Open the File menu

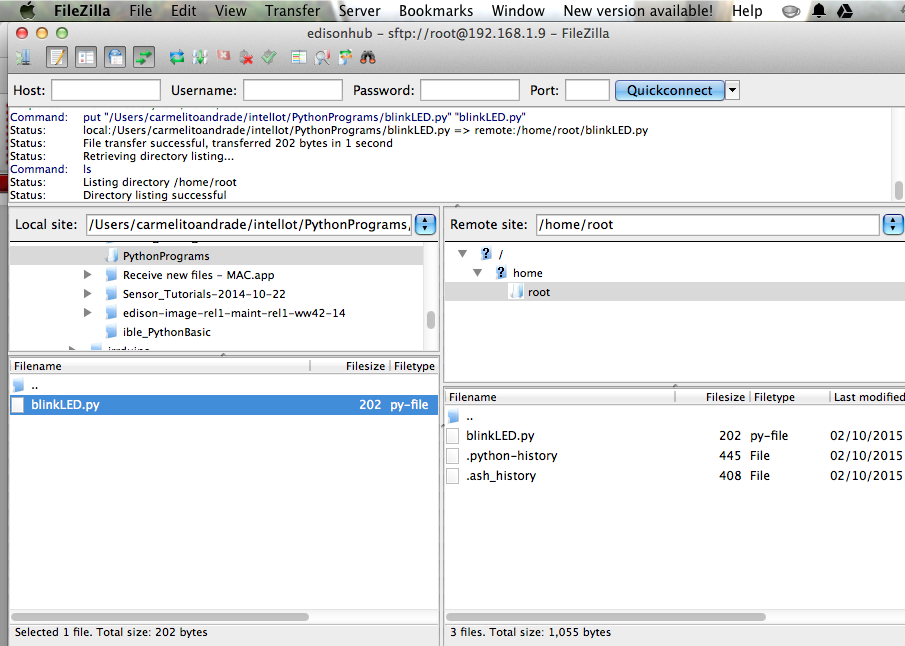pos(141,10)
